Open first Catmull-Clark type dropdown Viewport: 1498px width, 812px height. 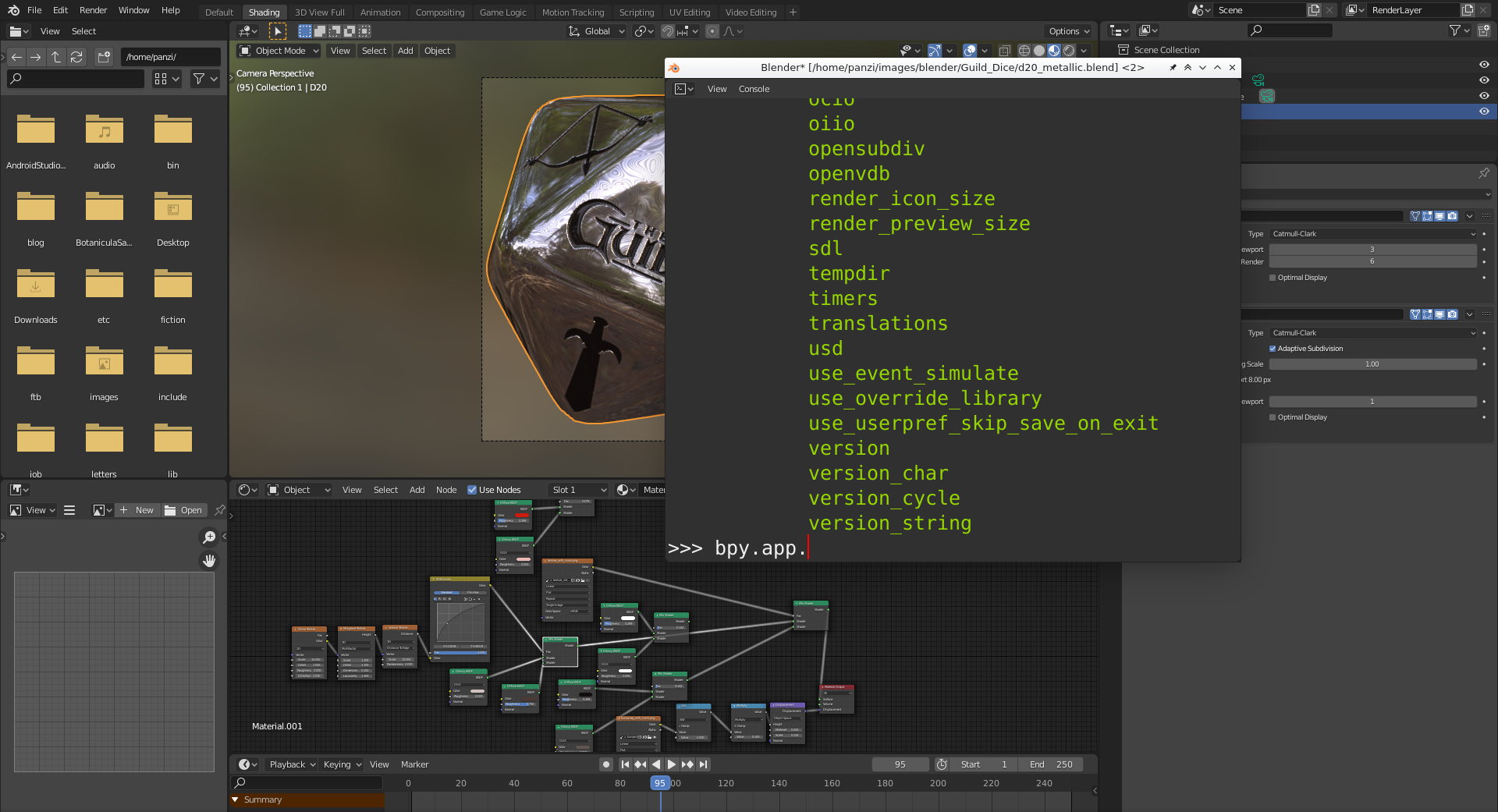[1373, 234]
